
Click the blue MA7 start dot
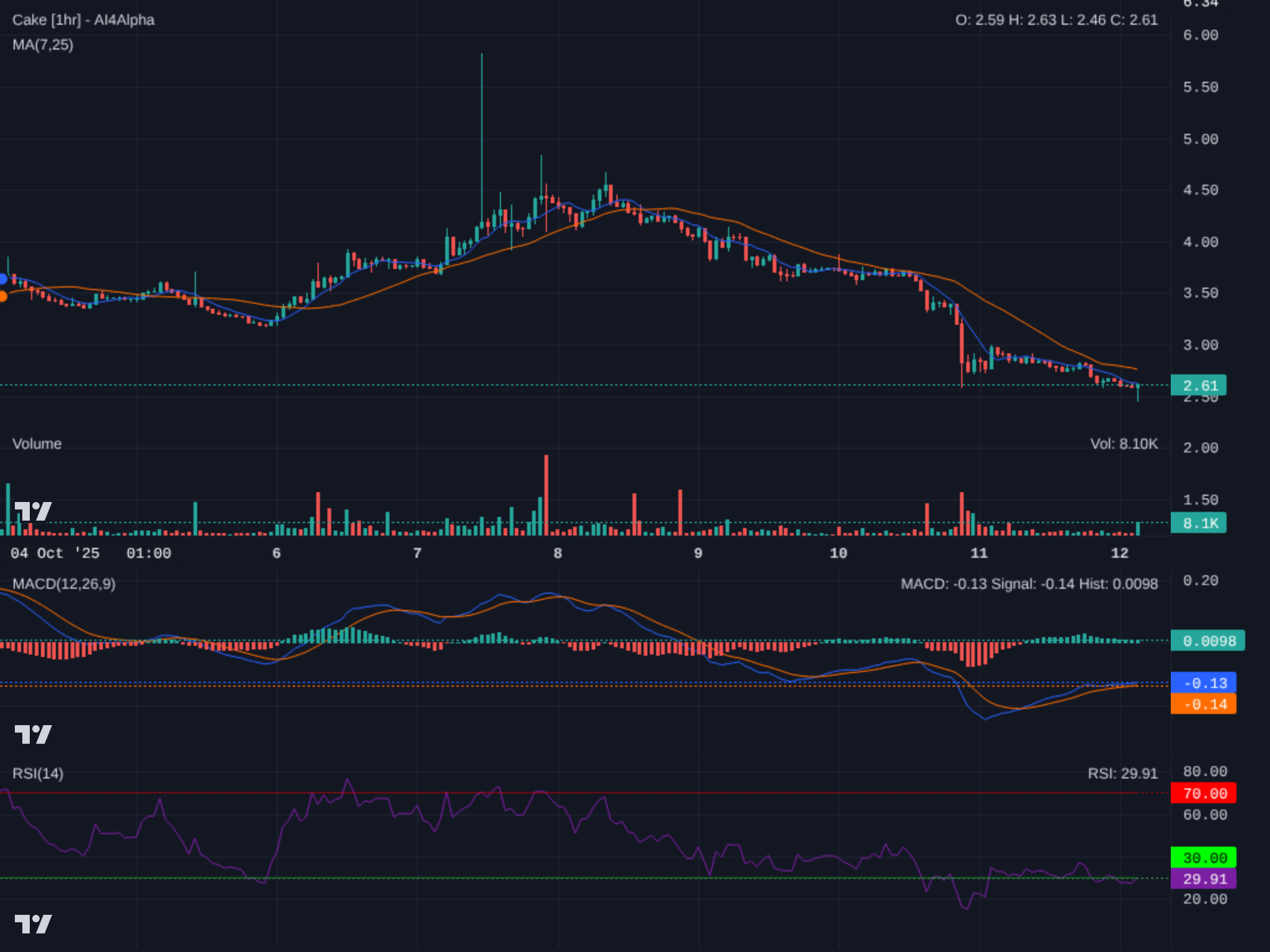point(2,279)
